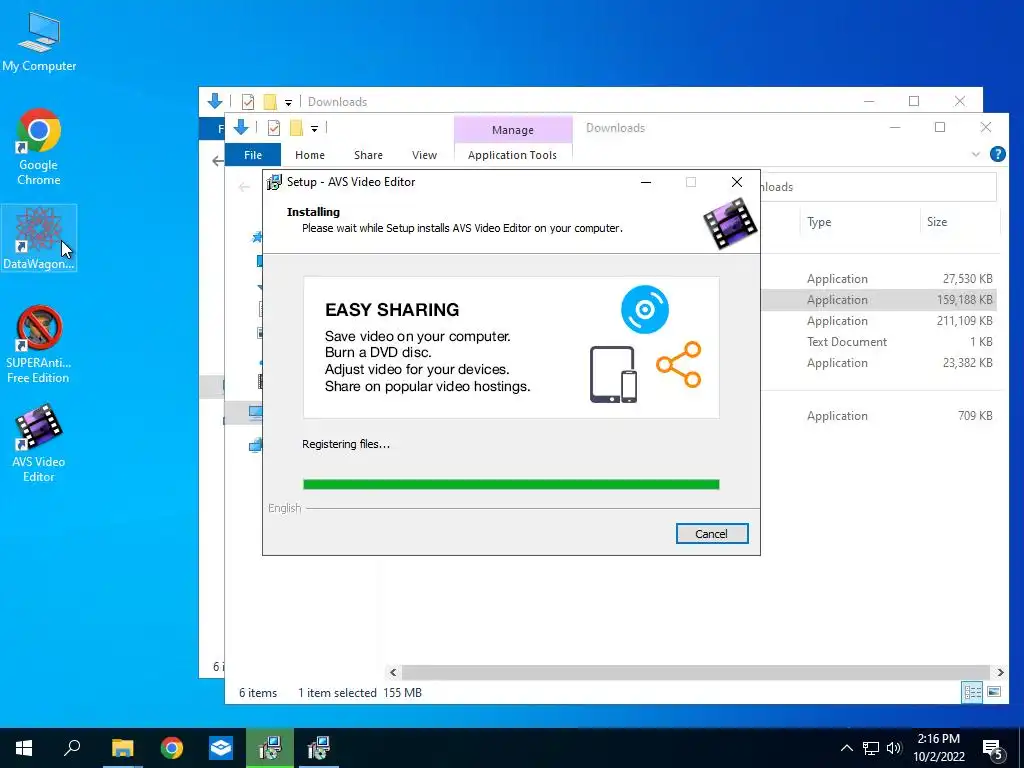Click the tablet and phone devices icon
This screenshot has height=768, width=1024.
tap(613, 374)
